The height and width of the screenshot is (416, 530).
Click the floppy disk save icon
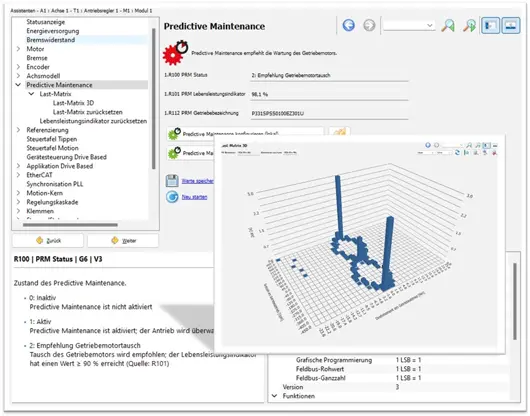pos(172,181)
